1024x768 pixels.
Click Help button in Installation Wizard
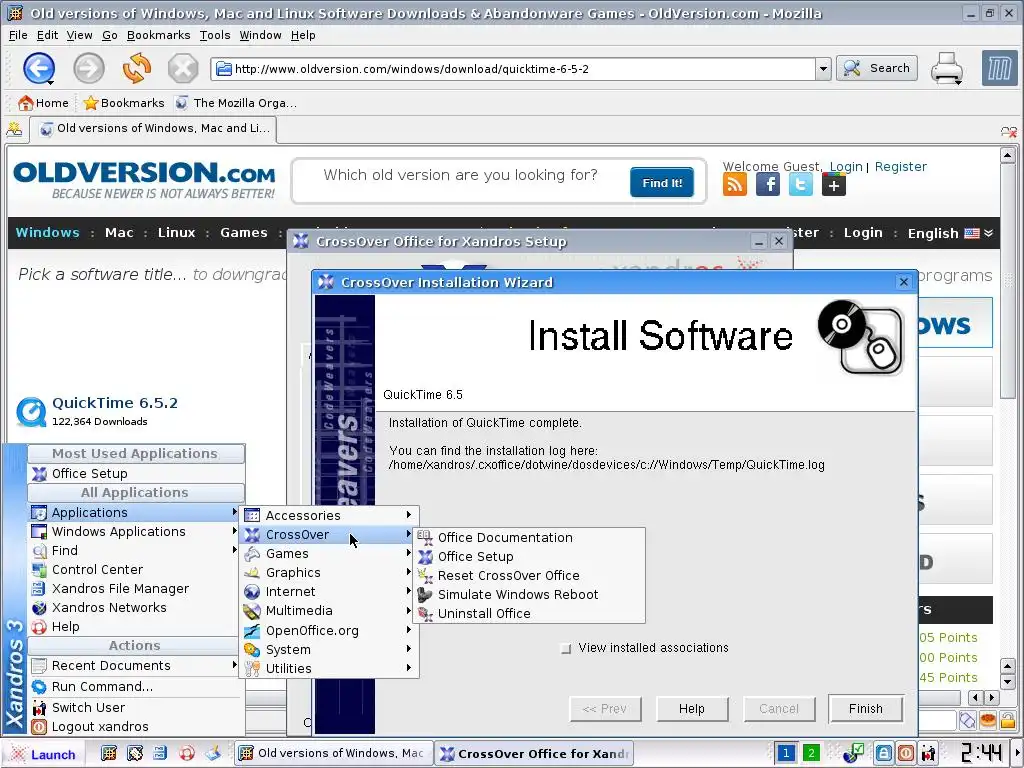point(692,709)
